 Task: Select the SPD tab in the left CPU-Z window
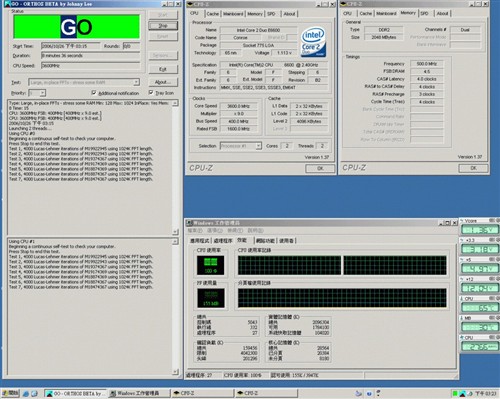point(271,14)
